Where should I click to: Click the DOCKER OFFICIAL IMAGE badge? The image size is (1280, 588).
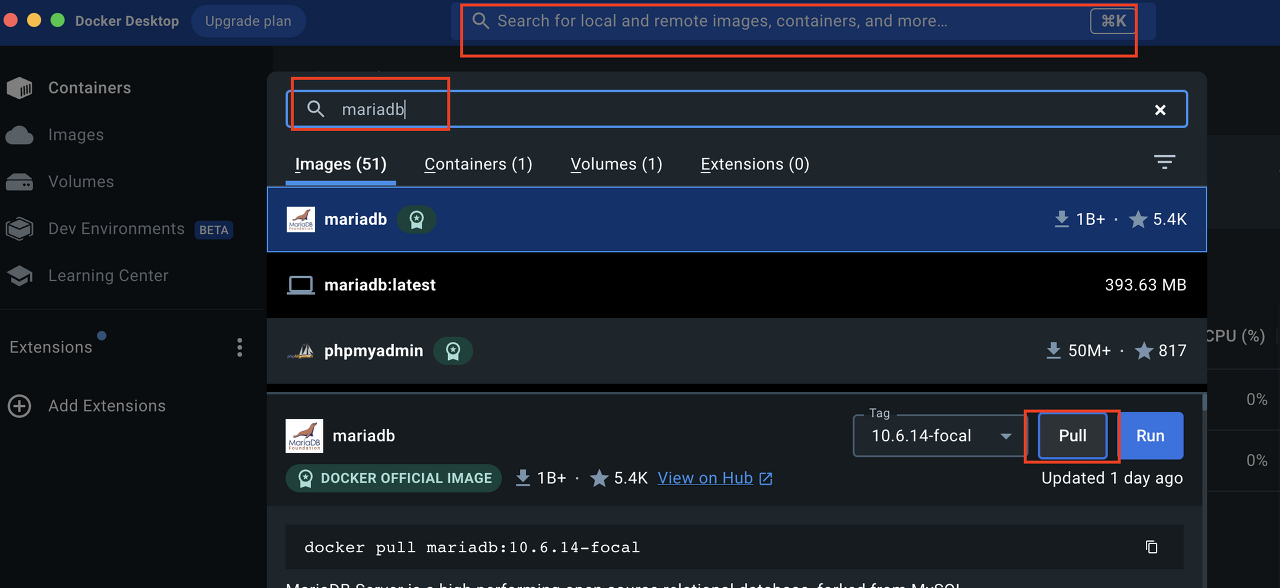(394, 478)
